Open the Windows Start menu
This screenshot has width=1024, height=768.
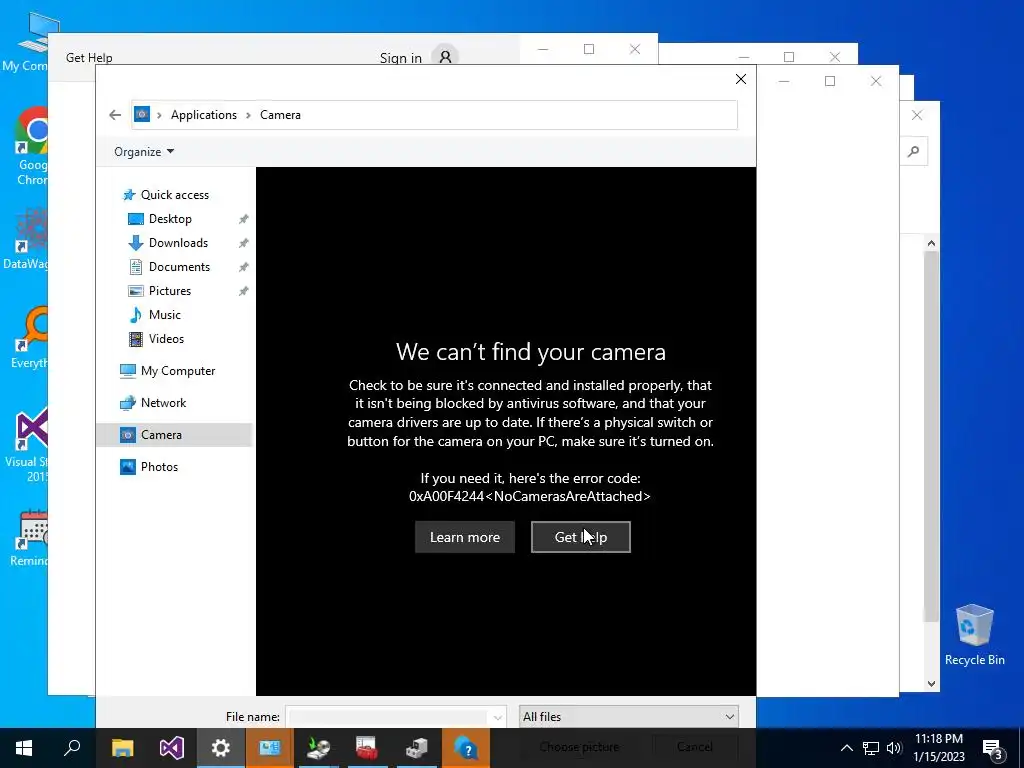[24, 748]
